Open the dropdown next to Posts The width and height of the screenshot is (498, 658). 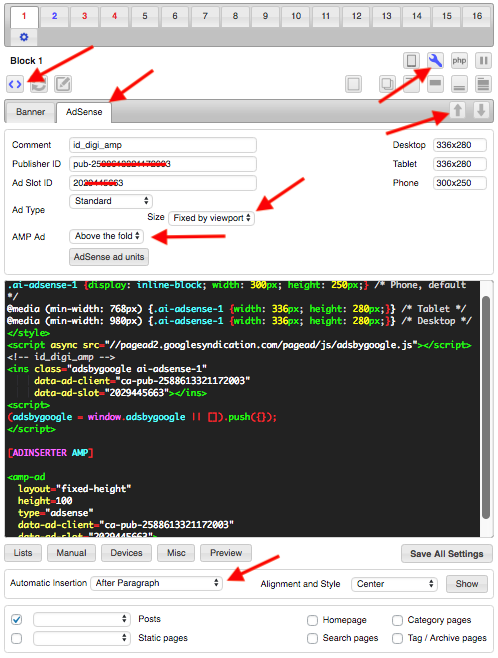[81, 619]
